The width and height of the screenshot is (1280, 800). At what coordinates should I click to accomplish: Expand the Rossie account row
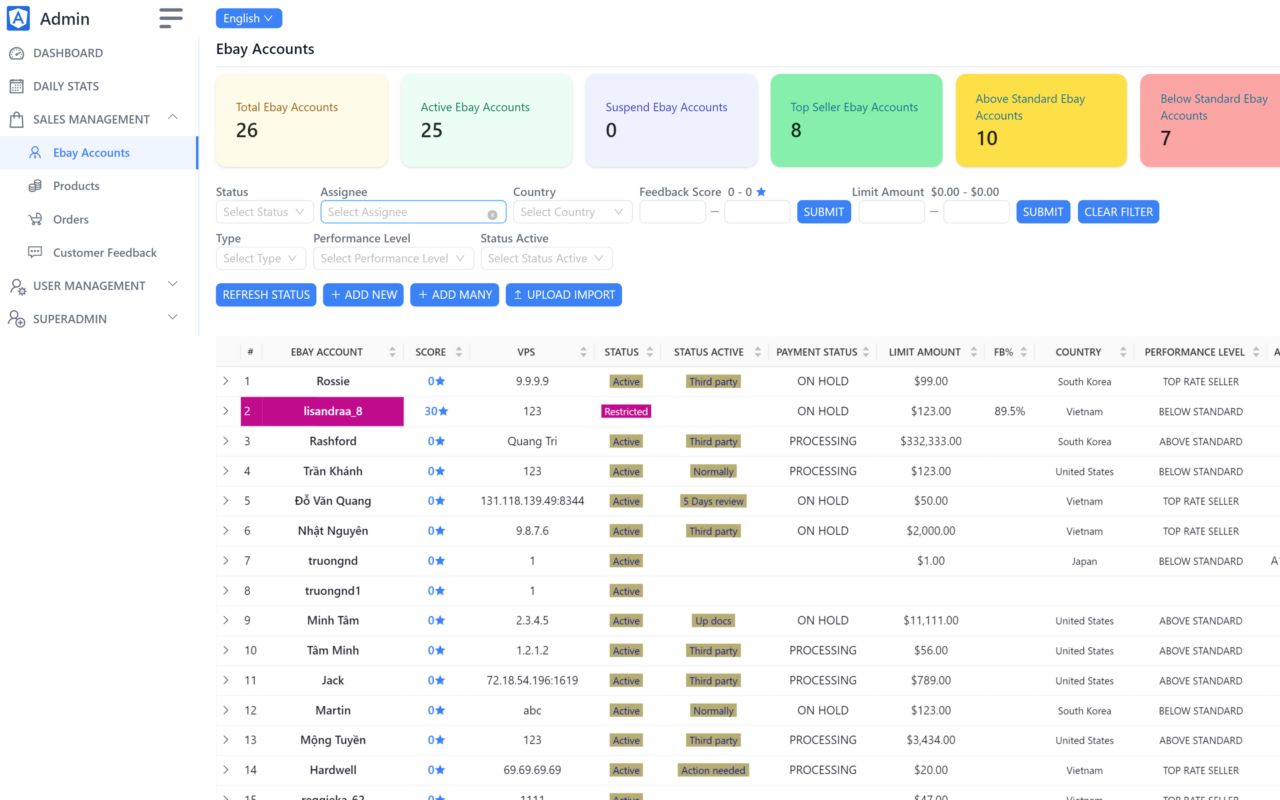[226, 381]
